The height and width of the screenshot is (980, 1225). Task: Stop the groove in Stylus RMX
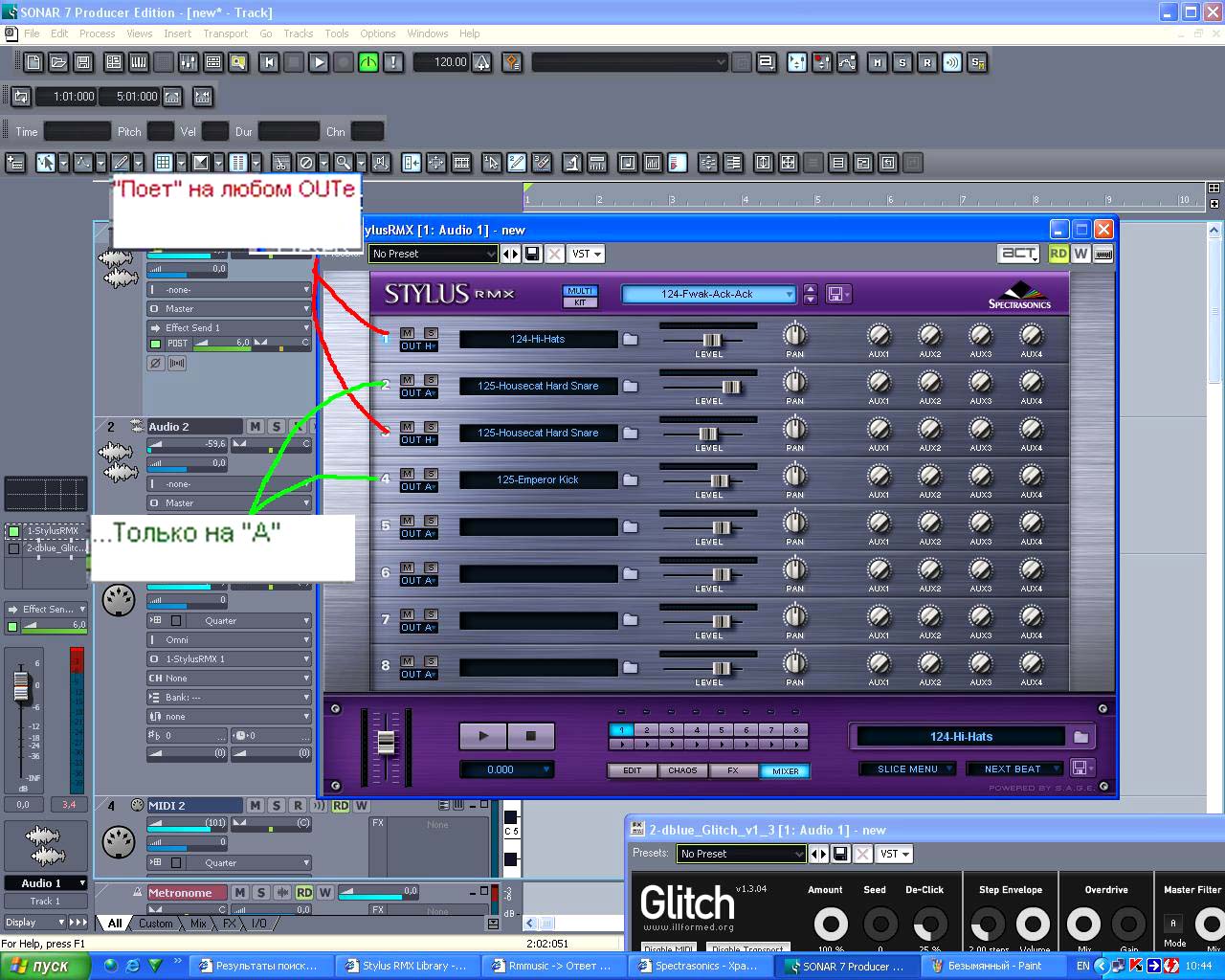tap(530, 736)
